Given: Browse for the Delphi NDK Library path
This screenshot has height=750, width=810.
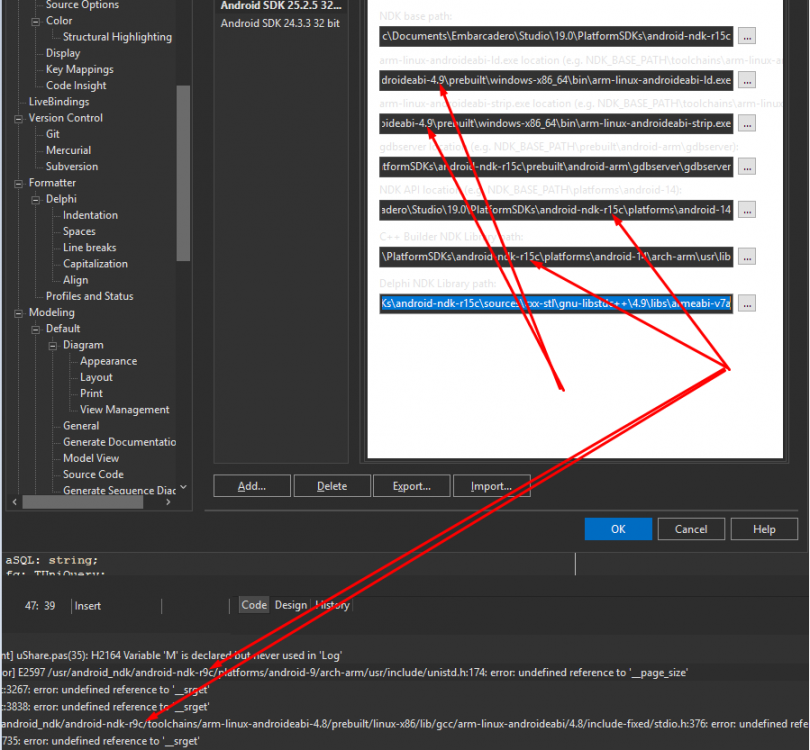Looking at the screenshot, I should pos(747,303).
